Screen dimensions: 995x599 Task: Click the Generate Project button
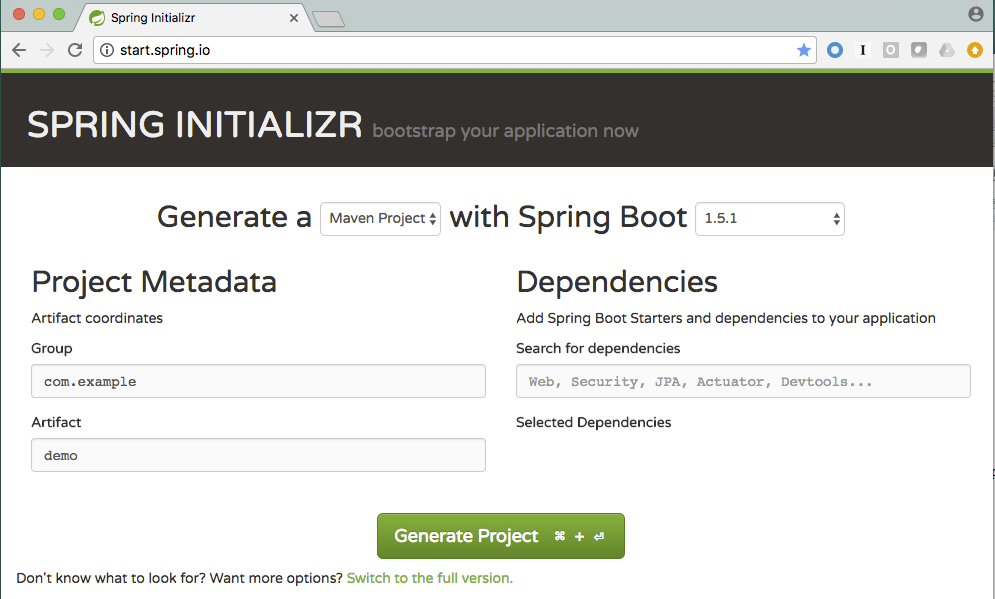tap(501, 536)
